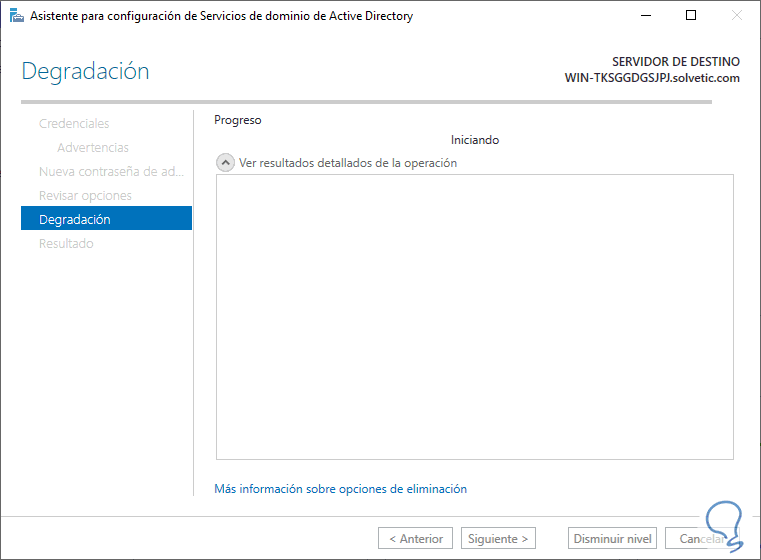The image size is (761, 560).
Task: Click the Progreso label
Action: [x=237, y=120]
